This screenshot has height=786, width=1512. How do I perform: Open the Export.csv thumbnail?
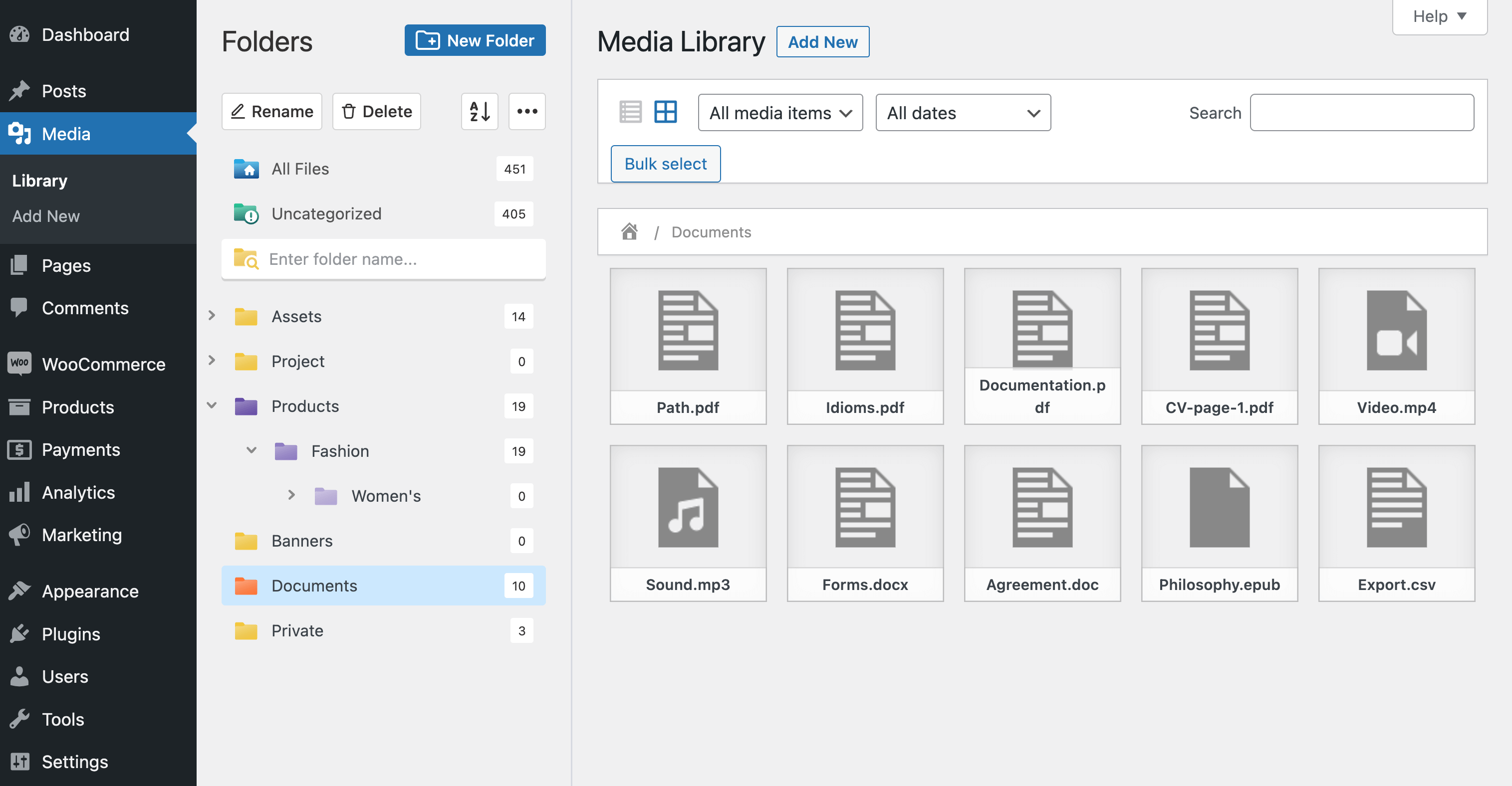1396,523
